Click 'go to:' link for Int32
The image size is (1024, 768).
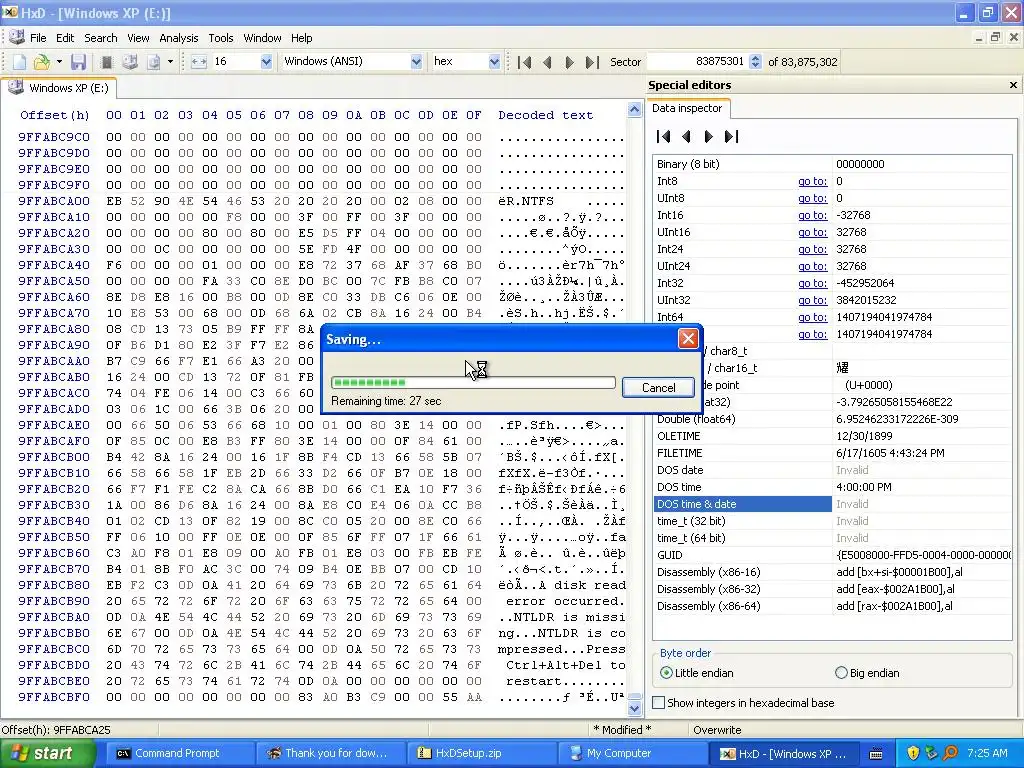pyautogui.click(x=812, y=283)
